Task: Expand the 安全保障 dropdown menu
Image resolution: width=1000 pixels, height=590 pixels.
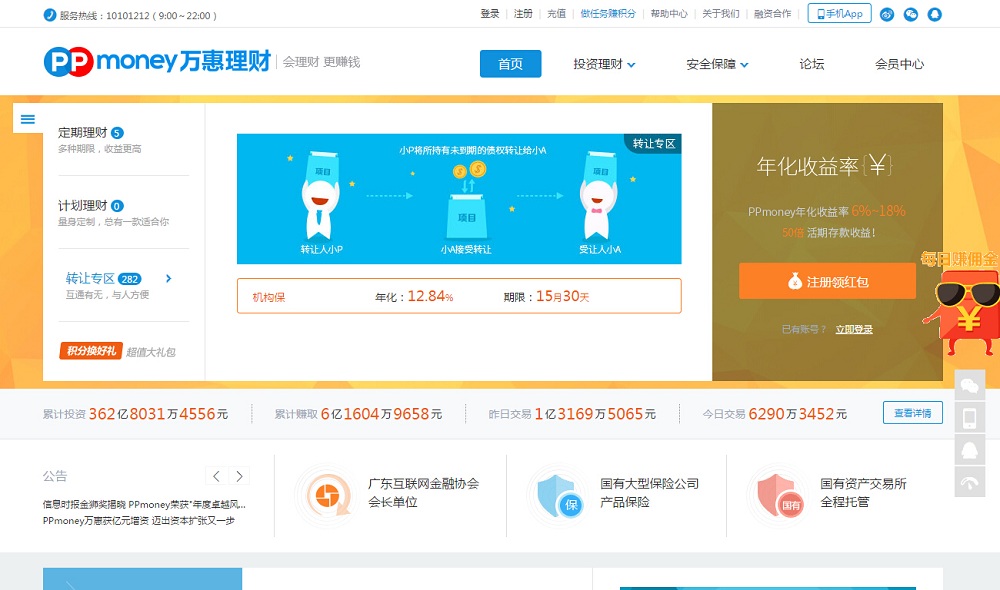Action: click(x=717, y=64)
